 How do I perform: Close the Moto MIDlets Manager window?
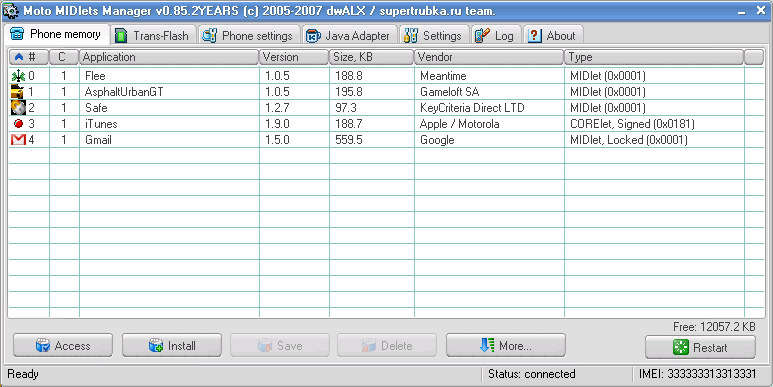click(761, 10)
